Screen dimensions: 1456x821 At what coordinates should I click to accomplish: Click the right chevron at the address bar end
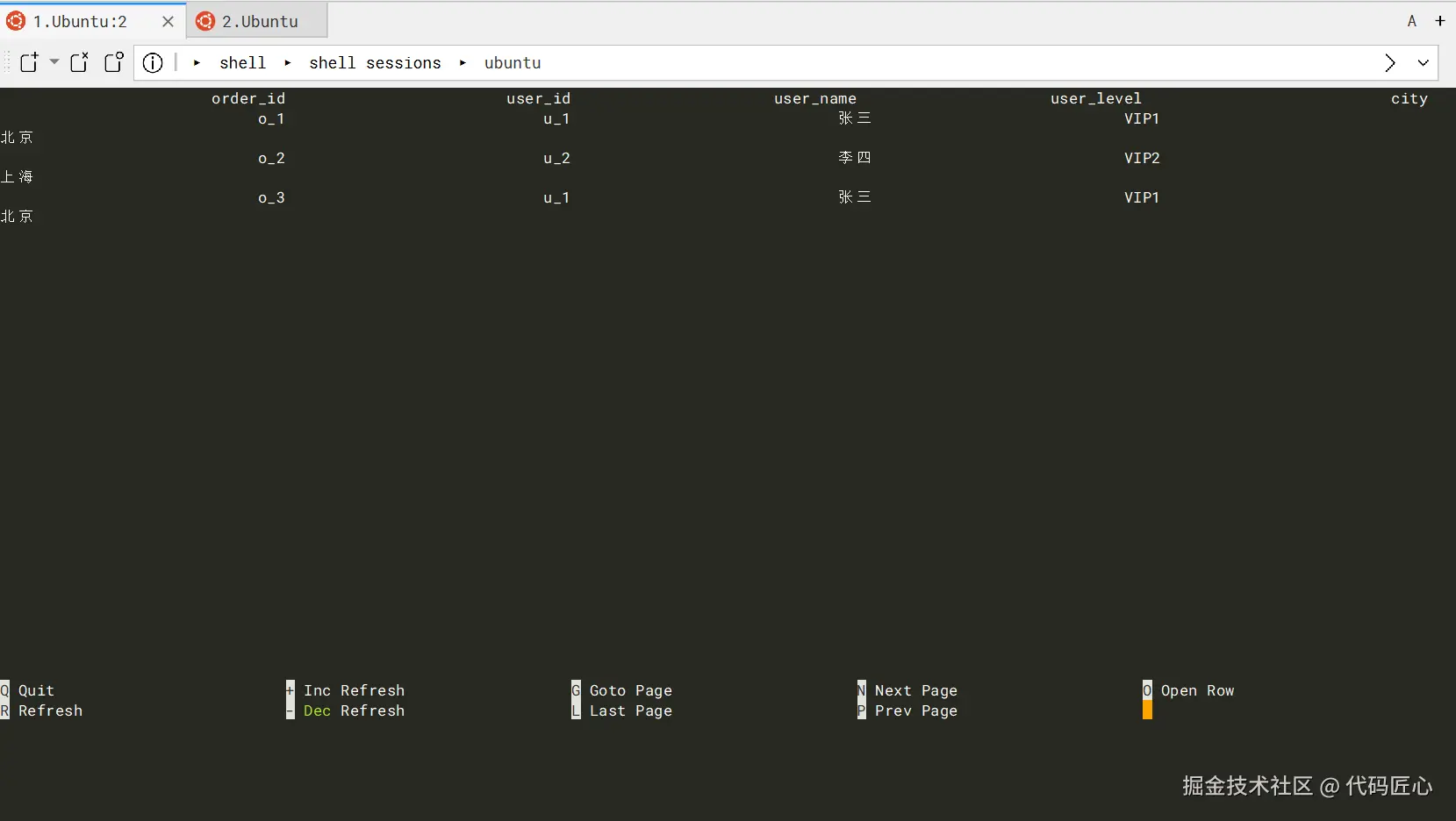1390,62
